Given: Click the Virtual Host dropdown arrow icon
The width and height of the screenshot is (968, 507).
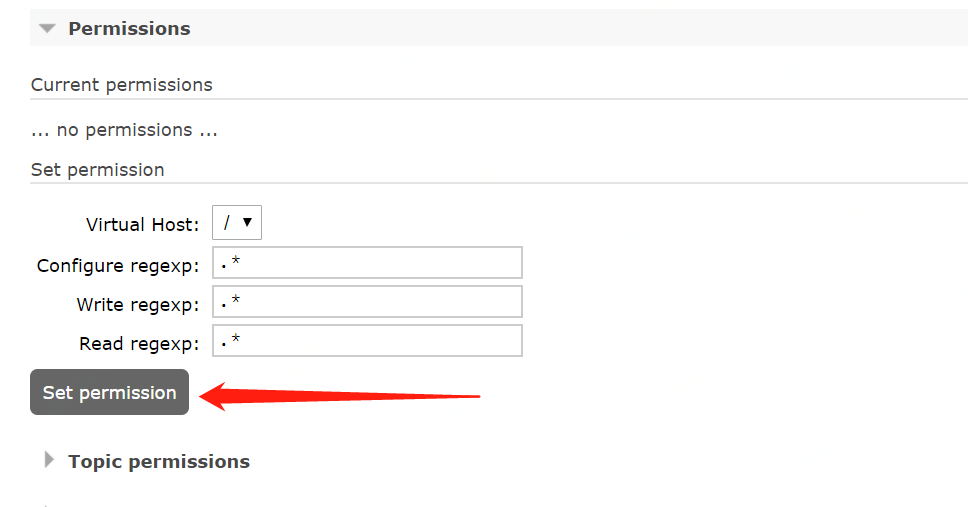Looking at the screenshot, I should pos(247,223).
